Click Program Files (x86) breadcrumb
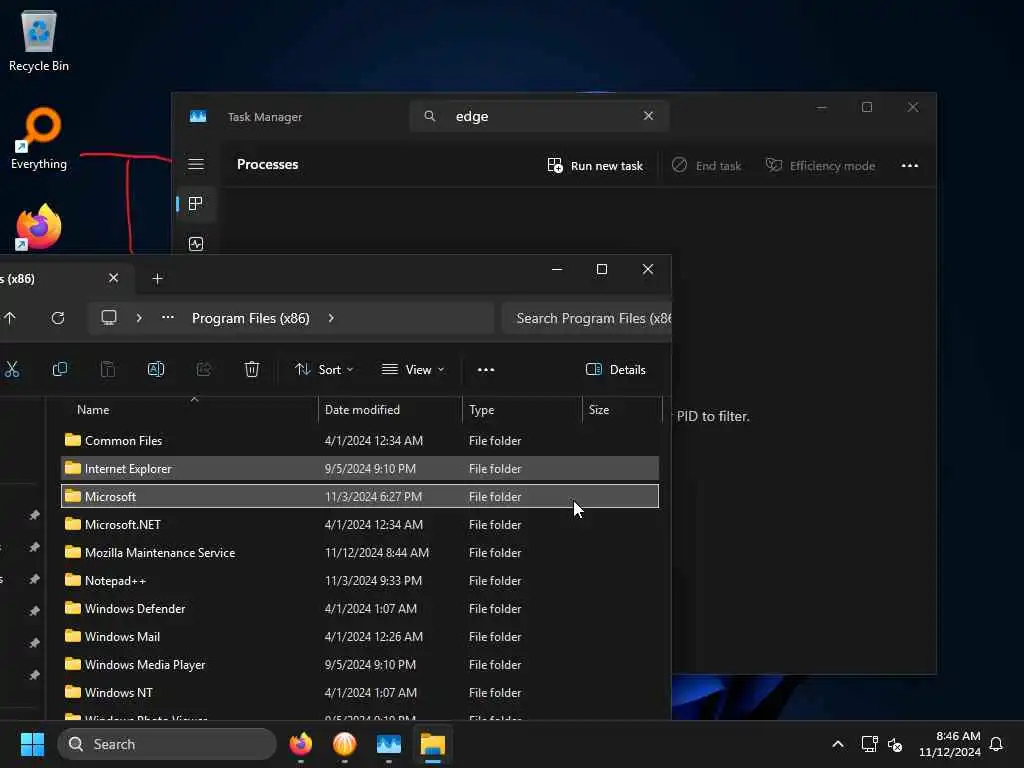The height and width of the screenshot is (768, 1024). click(x=251, y=318)
